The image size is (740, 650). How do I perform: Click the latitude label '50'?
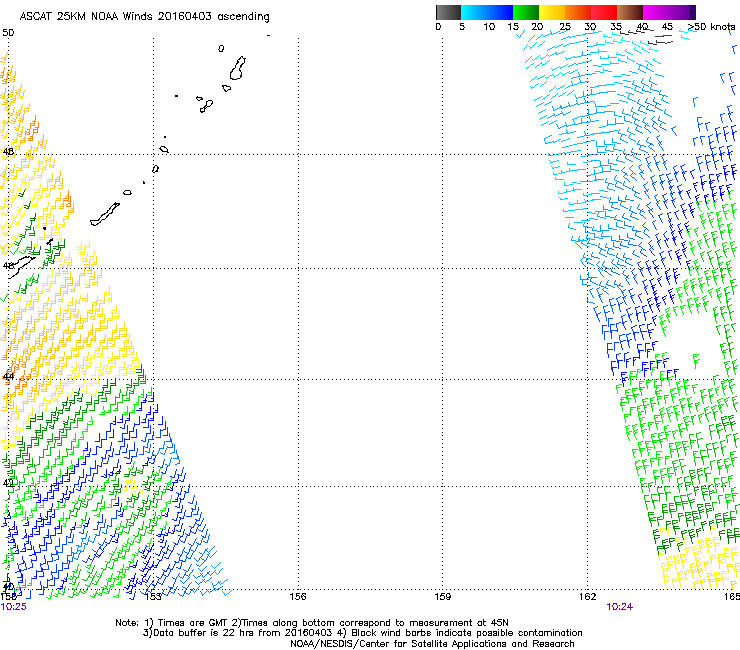[x=8, y=33]
